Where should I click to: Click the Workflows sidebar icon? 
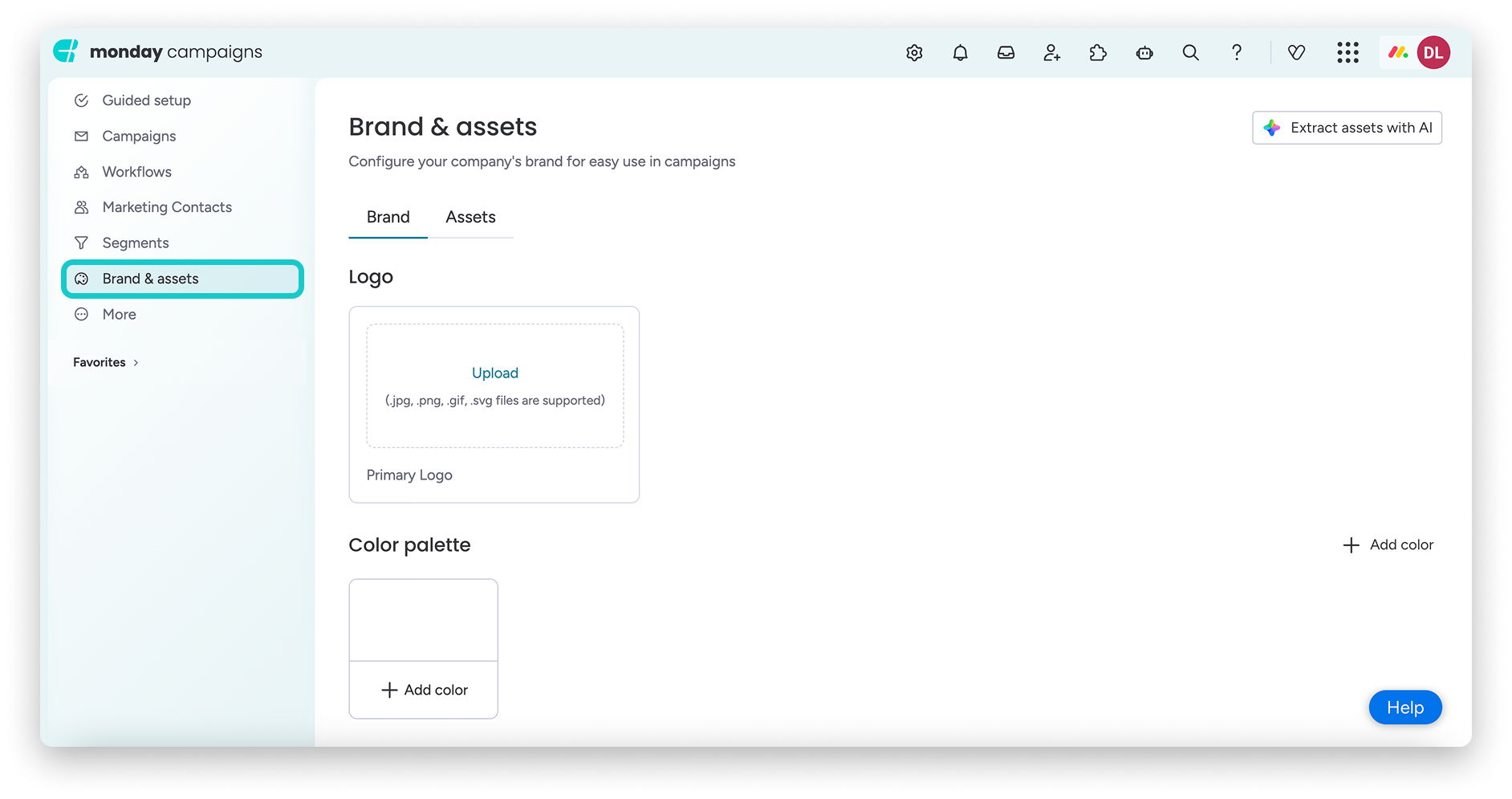pos(81,172)
